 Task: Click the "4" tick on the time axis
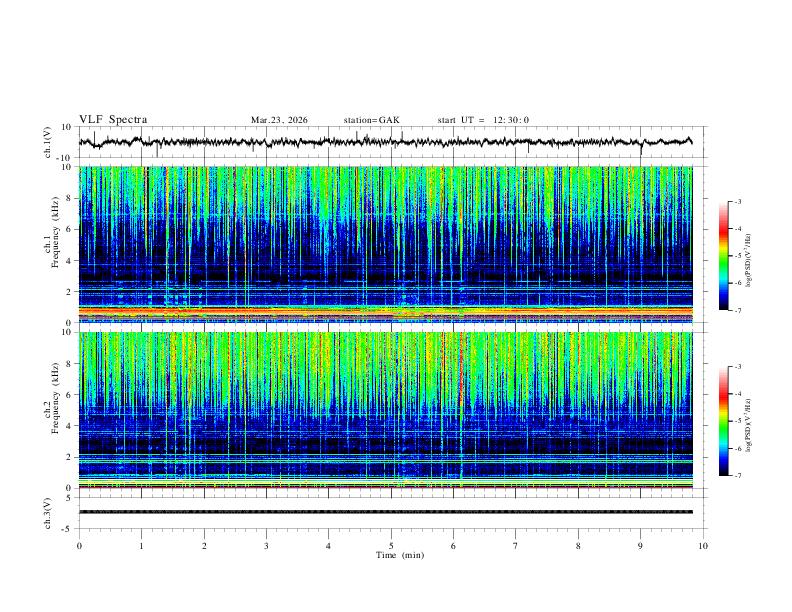329,546
